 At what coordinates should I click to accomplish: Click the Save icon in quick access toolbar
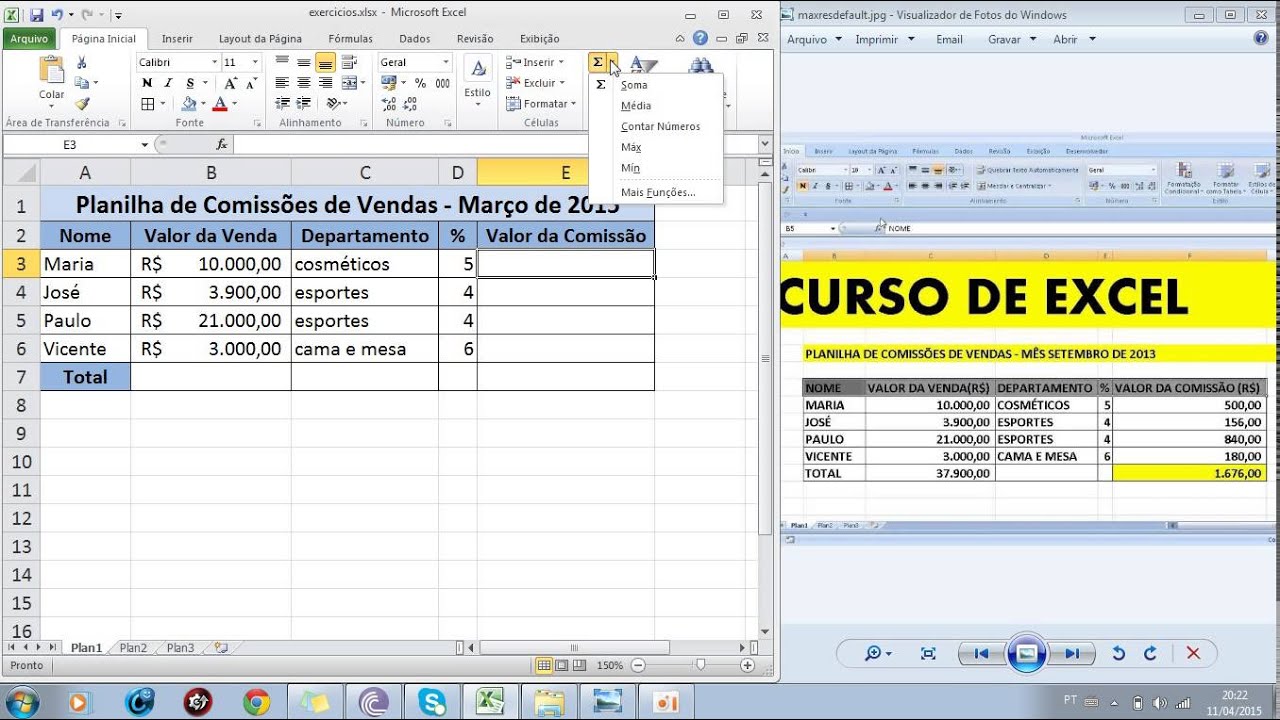coord(37,15)
